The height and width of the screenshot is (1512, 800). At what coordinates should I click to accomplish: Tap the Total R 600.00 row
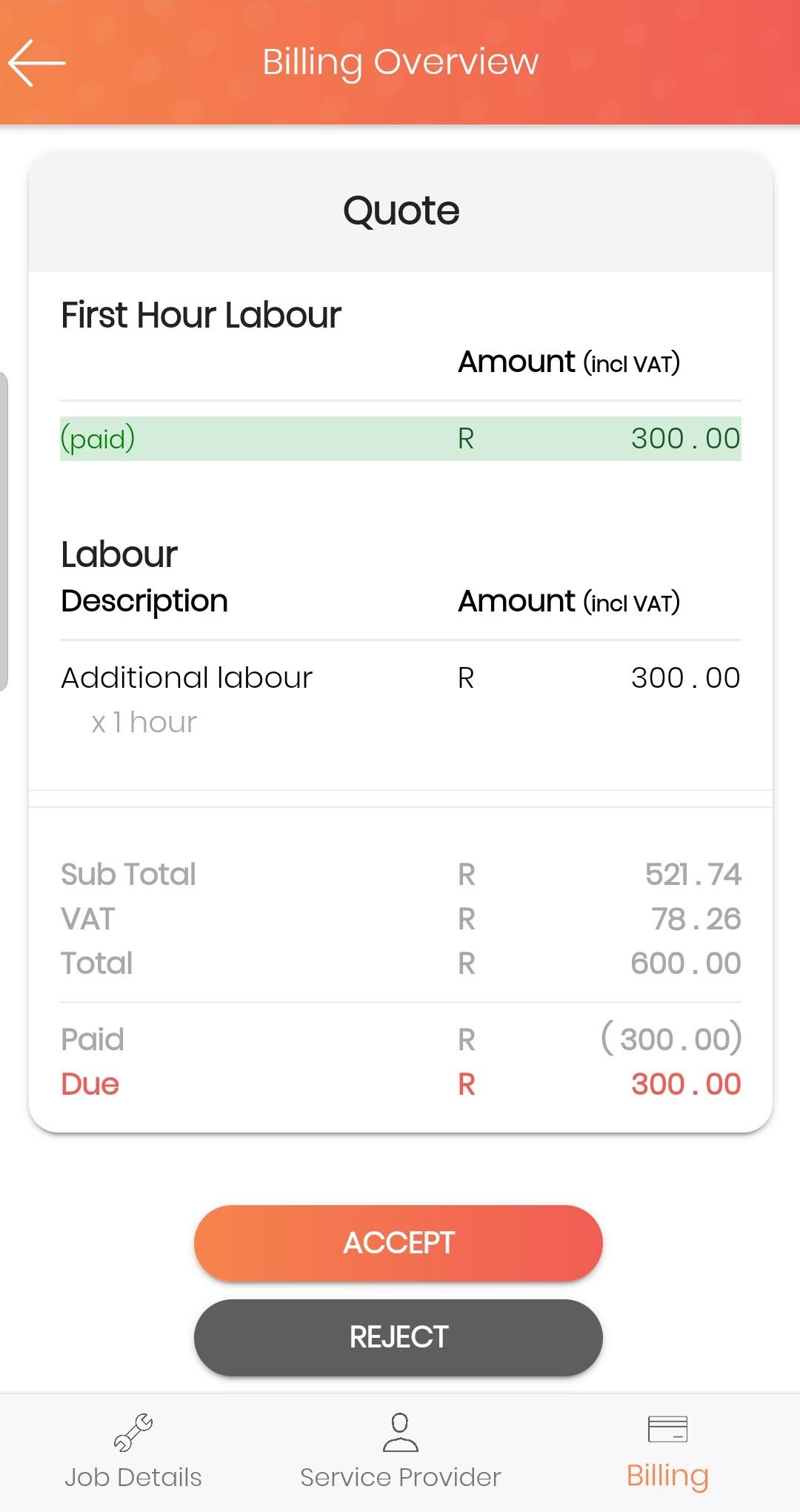point(401,964)
